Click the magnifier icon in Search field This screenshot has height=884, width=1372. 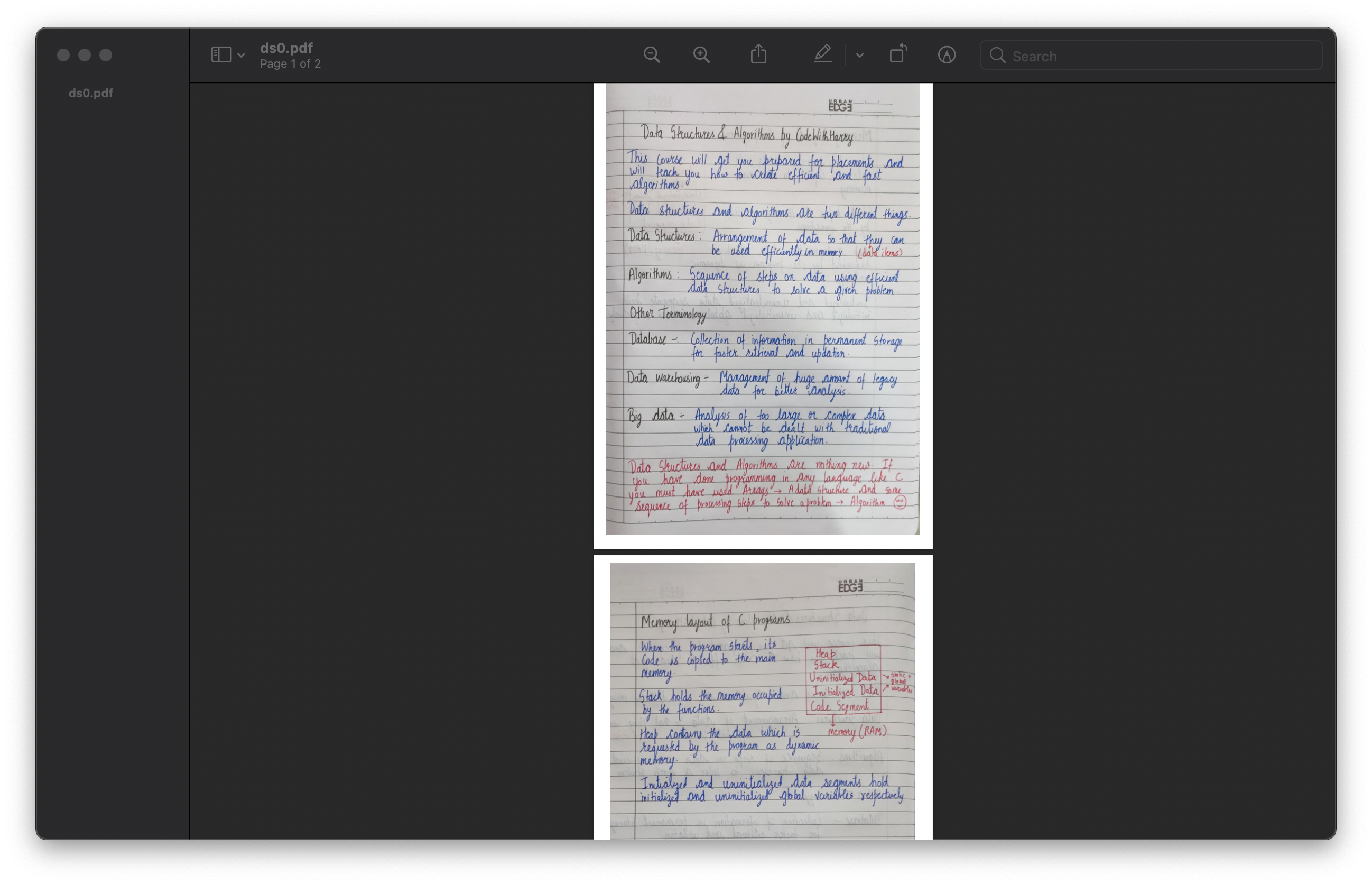tap(998, 56)
